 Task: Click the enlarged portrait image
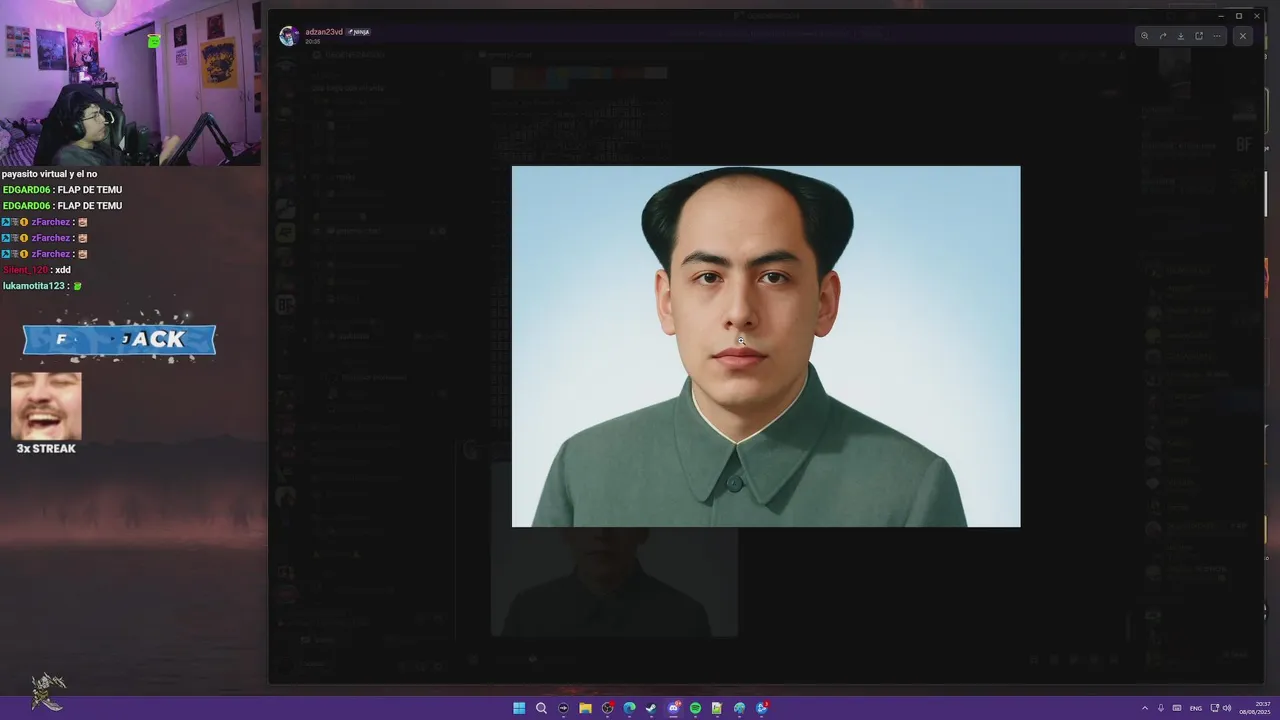tap(766, 346)
